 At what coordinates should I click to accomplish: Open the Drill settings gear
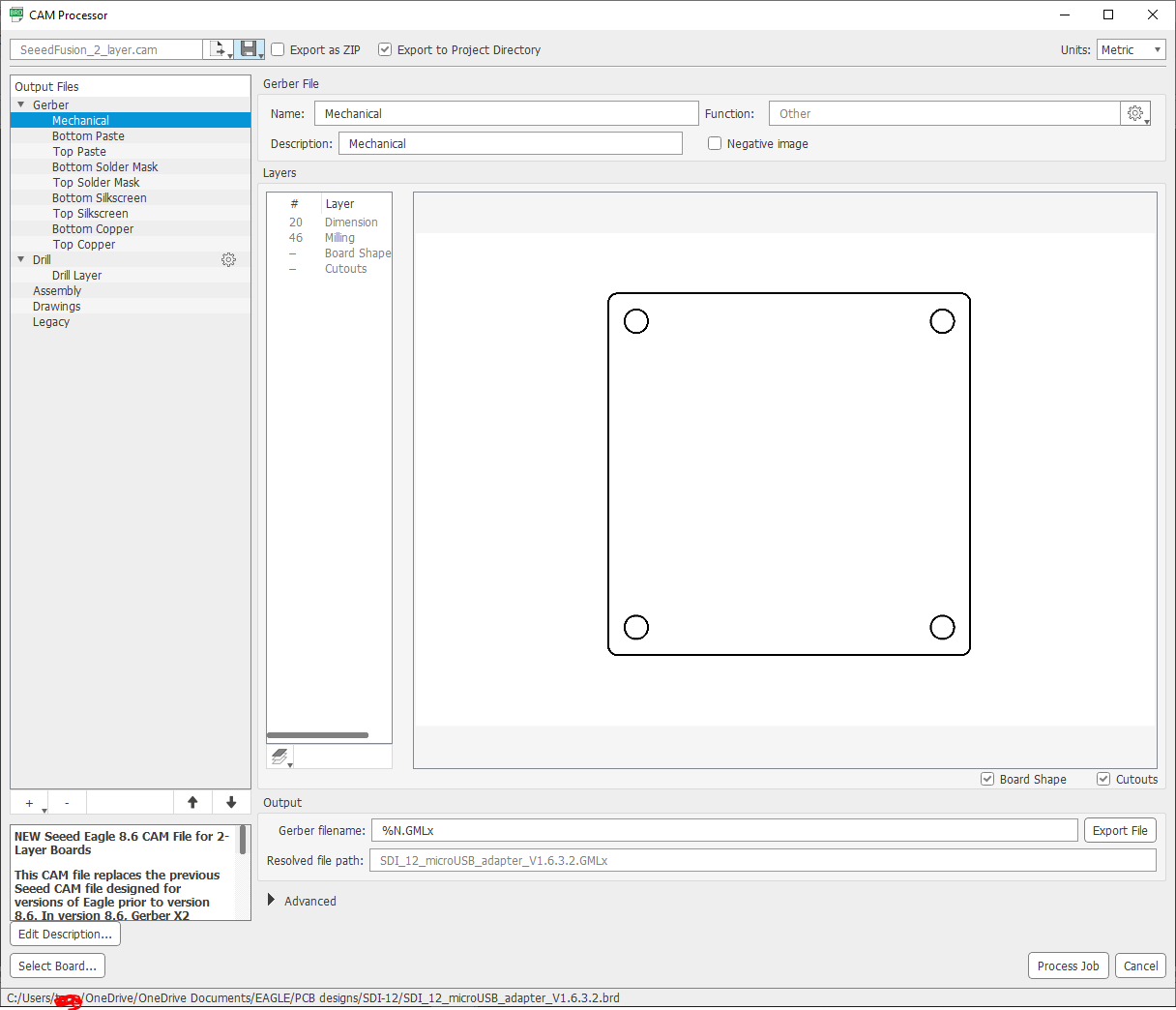click(x=228, y=259)
